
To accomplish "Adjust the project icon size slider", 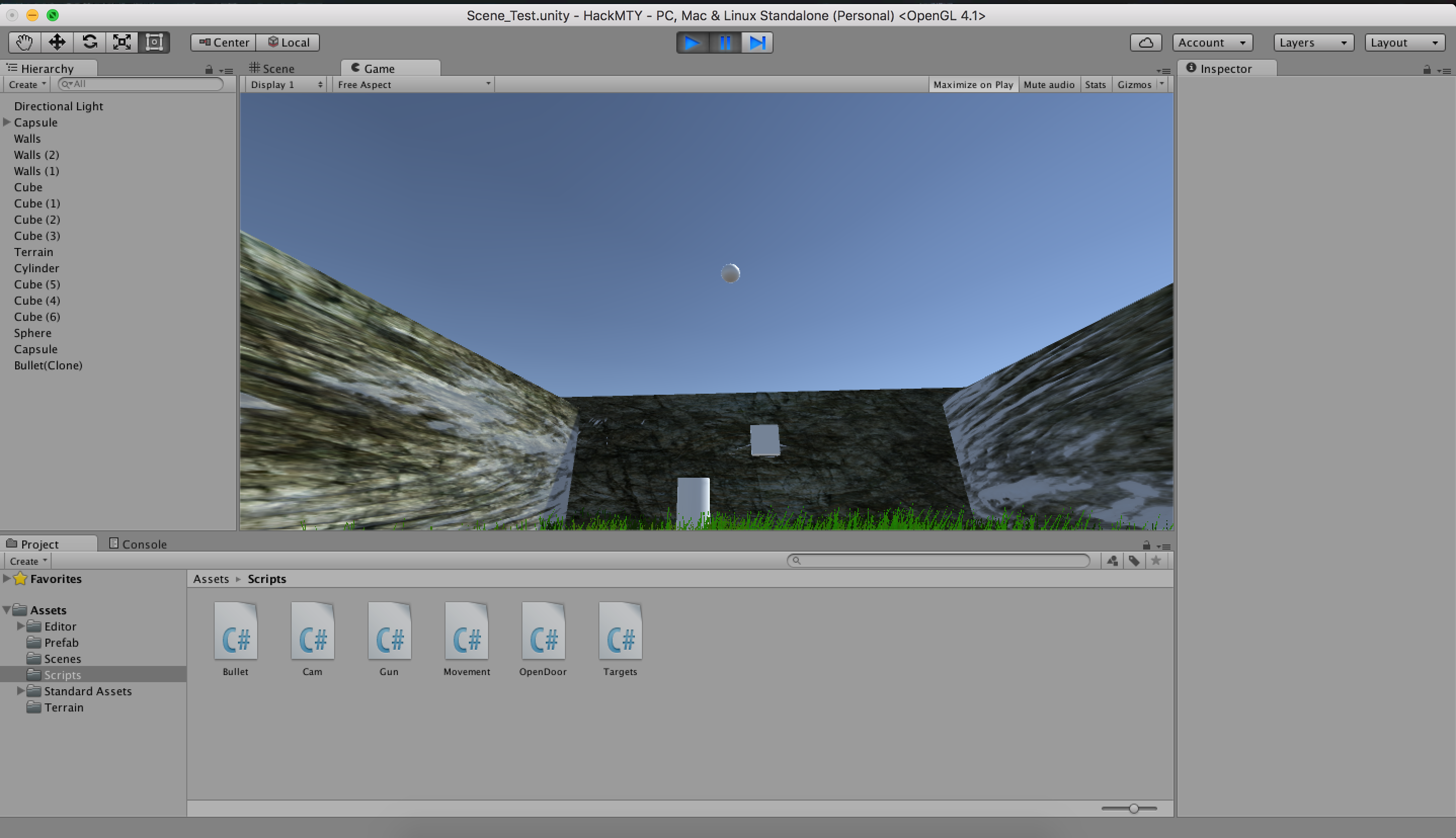I will [x=1133, y=809].
